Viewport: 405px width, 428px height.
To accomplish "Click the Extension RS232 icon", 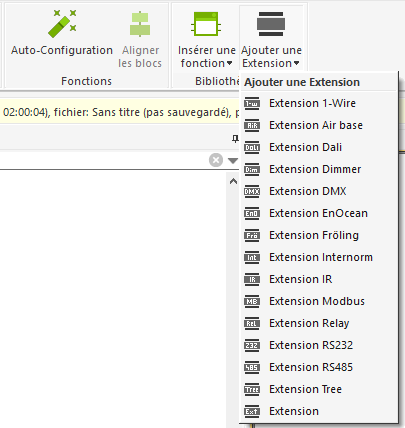I will point(252,345).
